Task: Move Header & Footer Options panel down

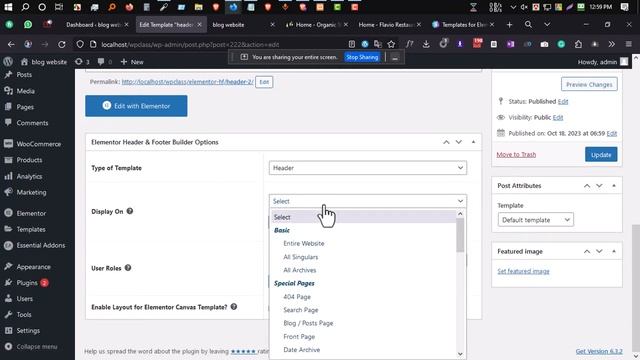Action: pyautogui.click(x=459, y=142)
